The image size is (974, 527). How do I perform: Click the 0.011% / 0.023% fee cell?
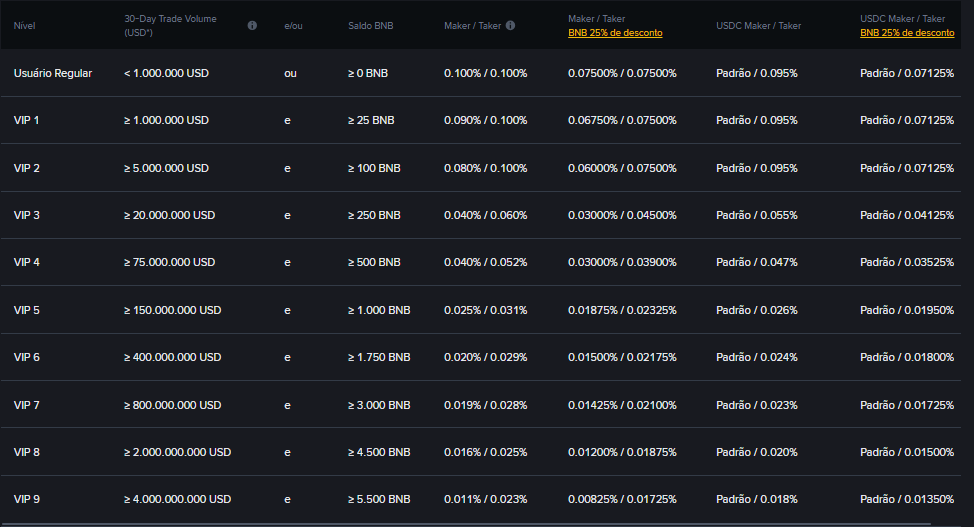(485, 499)
